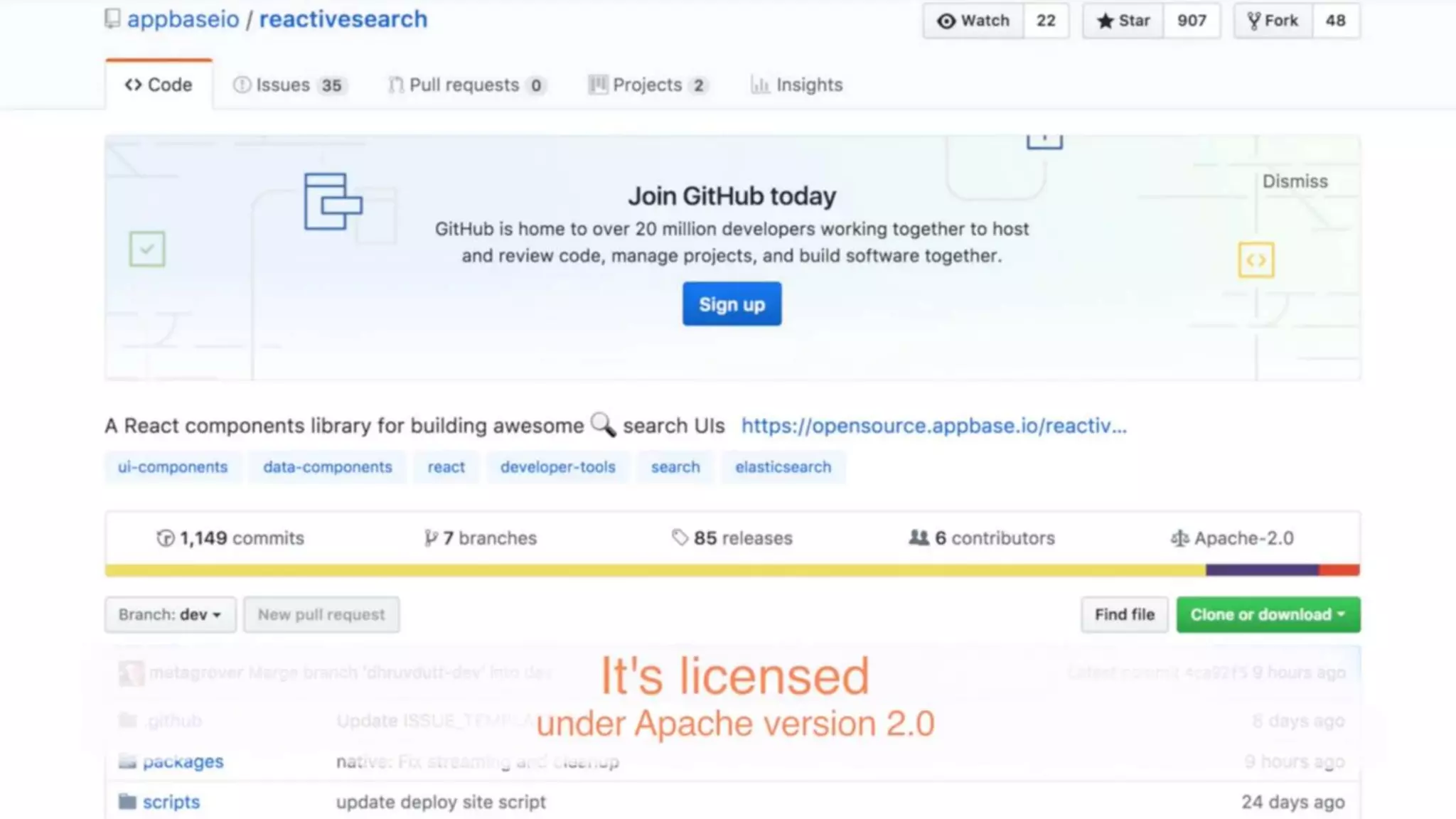Click New pull request button
The image size is (1456, 819).
(321, 615)
